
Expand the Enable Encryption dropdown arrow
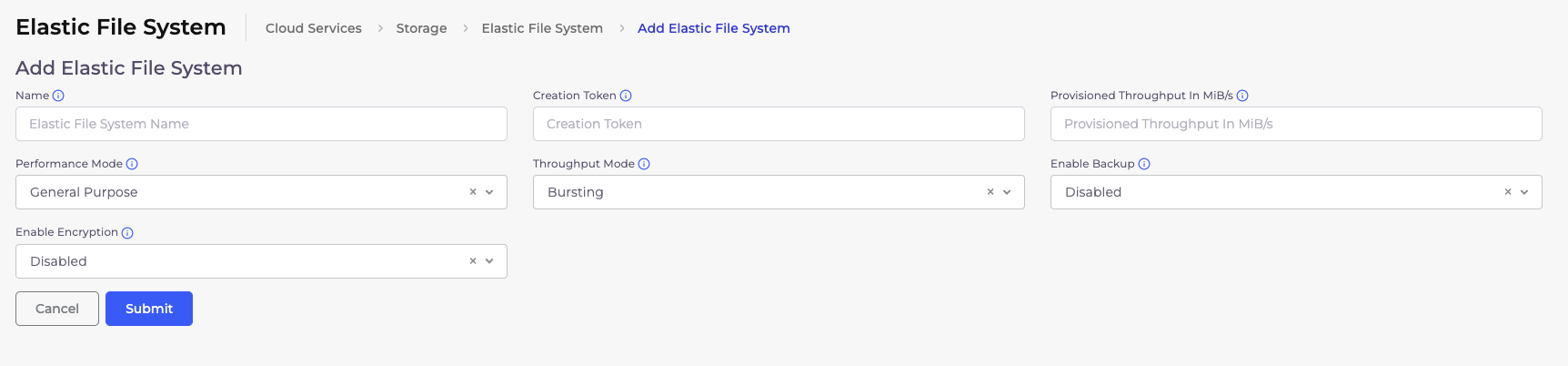(489, 261)
